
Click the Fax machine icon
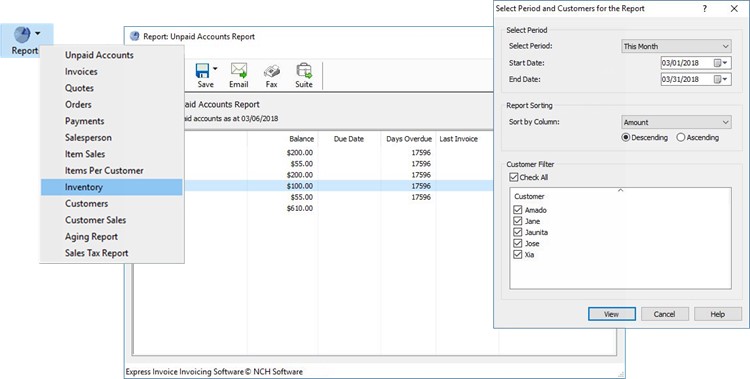click(271, 71)
